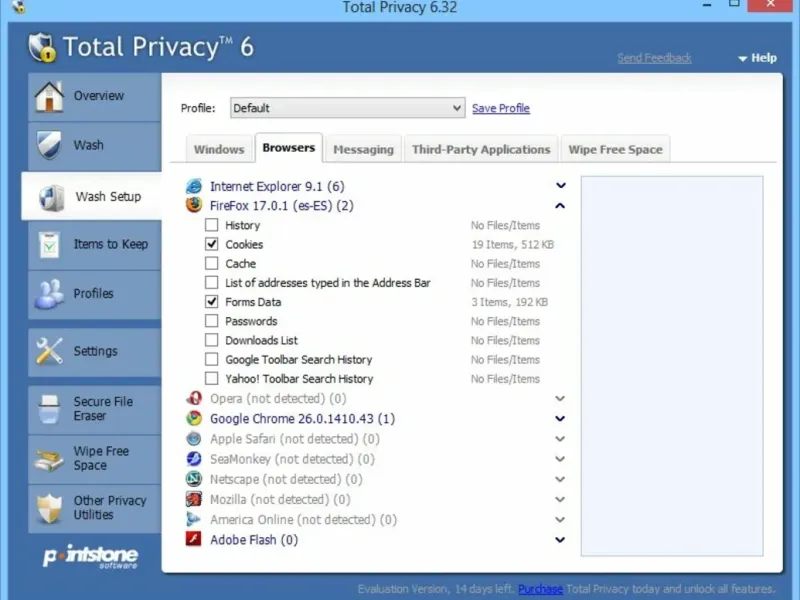Click the Mozilla dinosaur icon

click(x=194, y=499)
